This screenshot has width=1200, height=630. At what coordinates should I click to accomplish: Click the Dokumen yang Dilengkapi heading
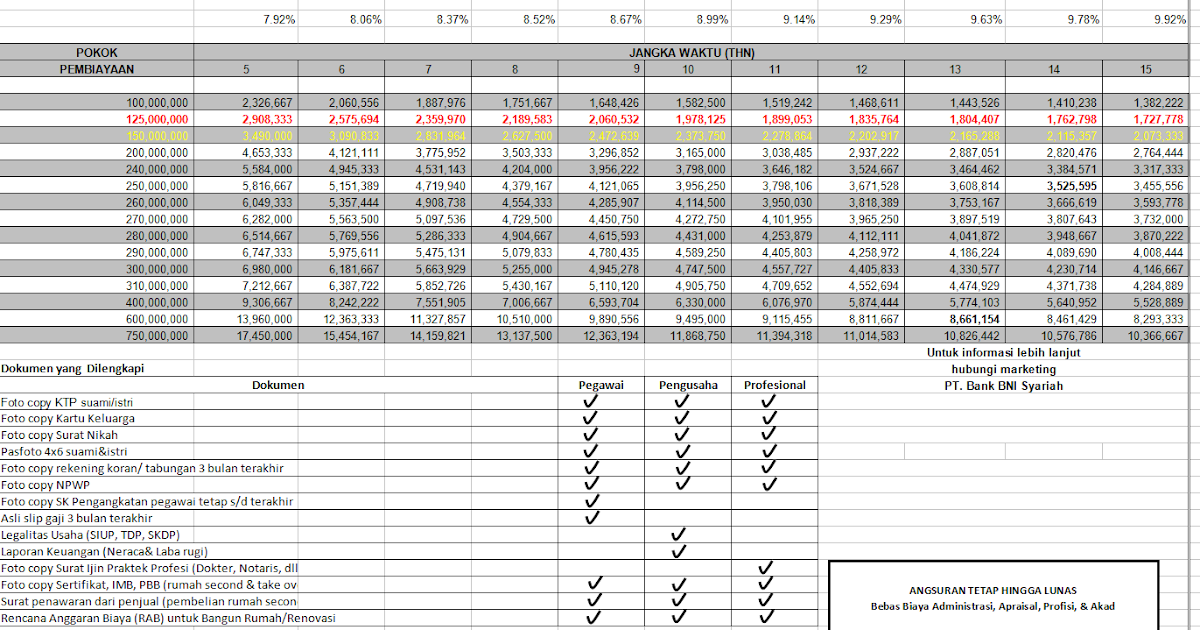coord(73,367)
